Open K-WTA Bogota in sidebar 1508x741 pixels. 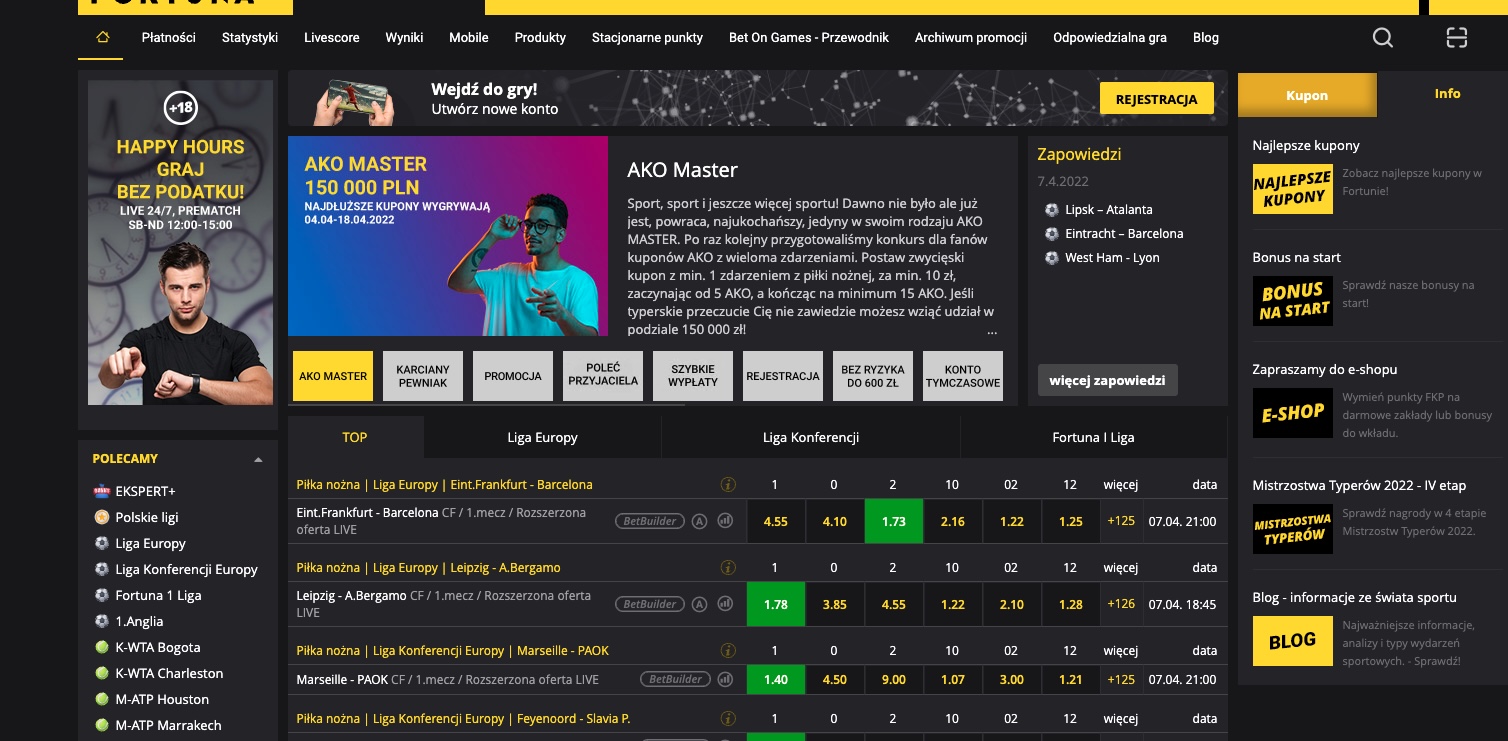158,647
